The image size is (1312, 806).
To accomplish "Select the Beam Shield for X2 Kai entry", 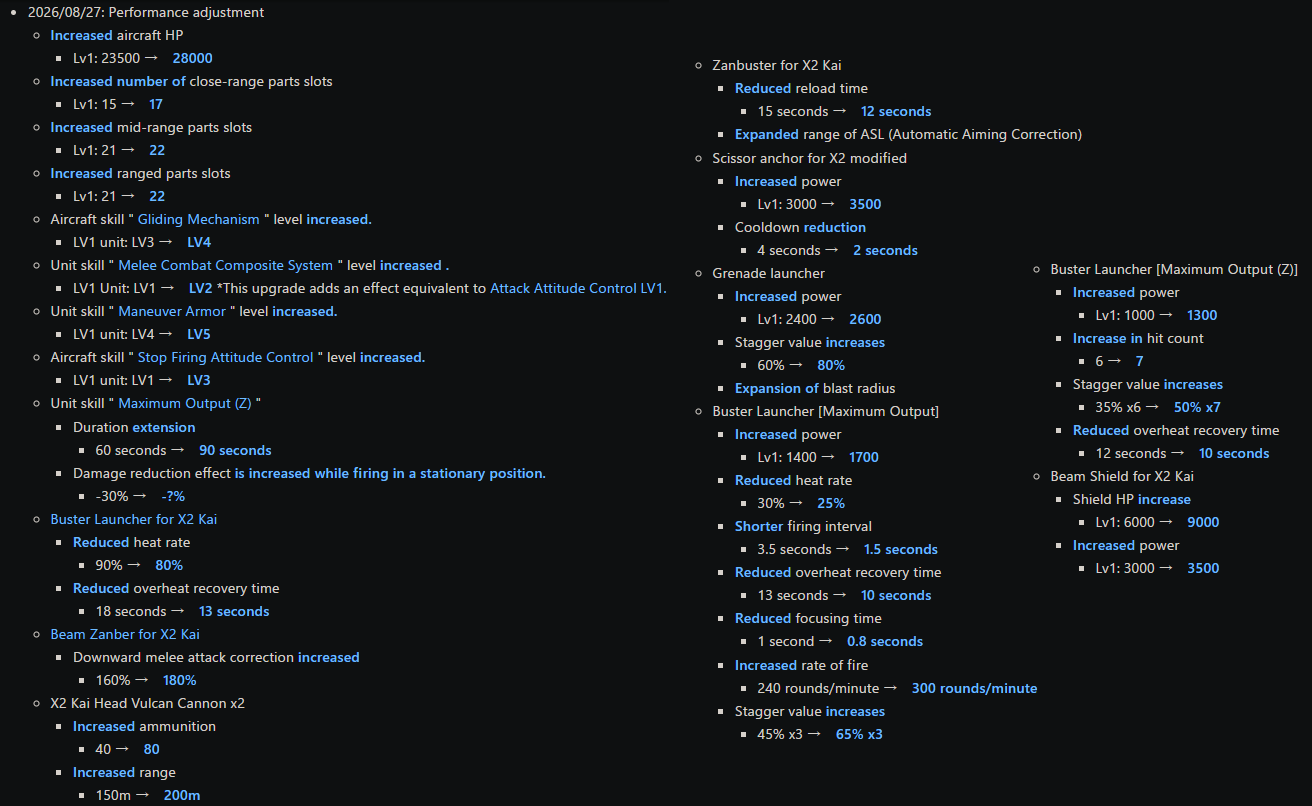I will [1122, 476].
